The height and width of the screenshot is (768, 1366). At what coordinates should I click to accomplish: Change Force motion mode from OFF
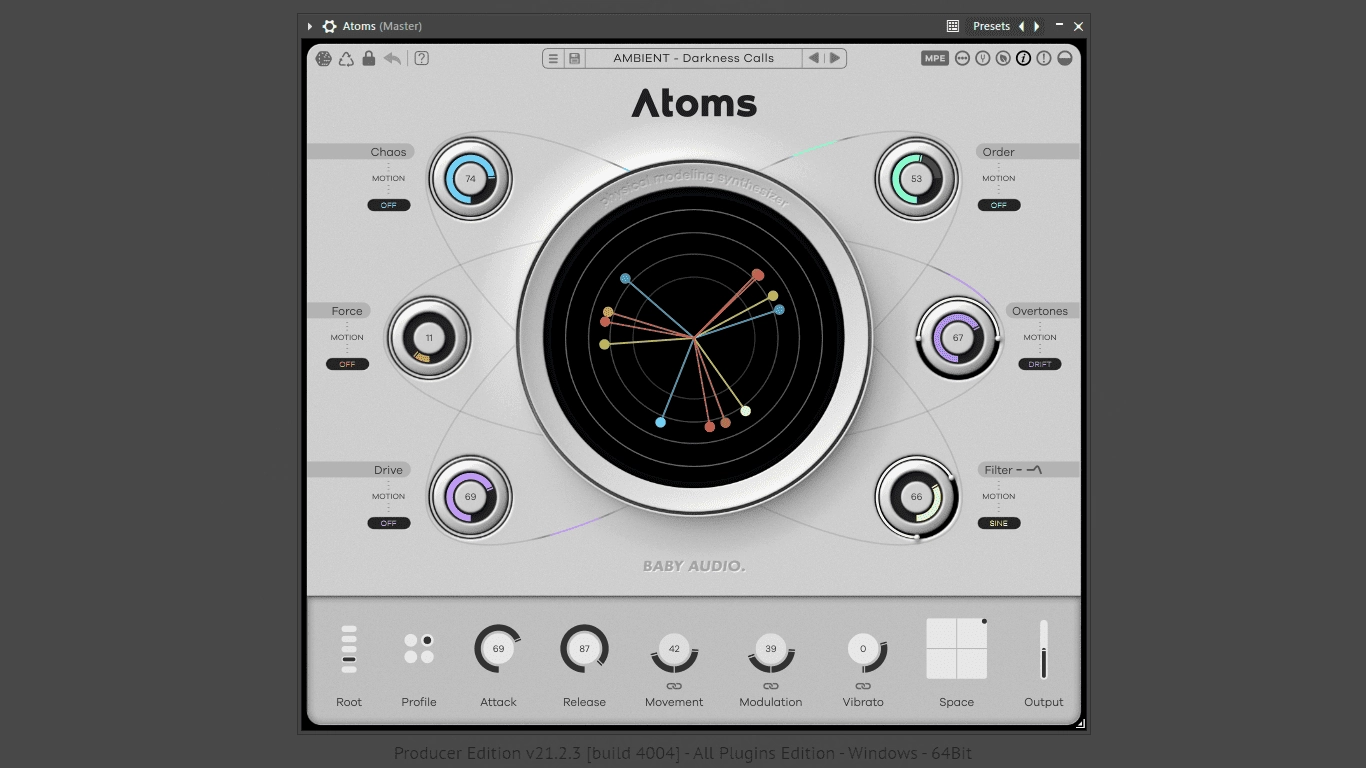click(347, 364)
